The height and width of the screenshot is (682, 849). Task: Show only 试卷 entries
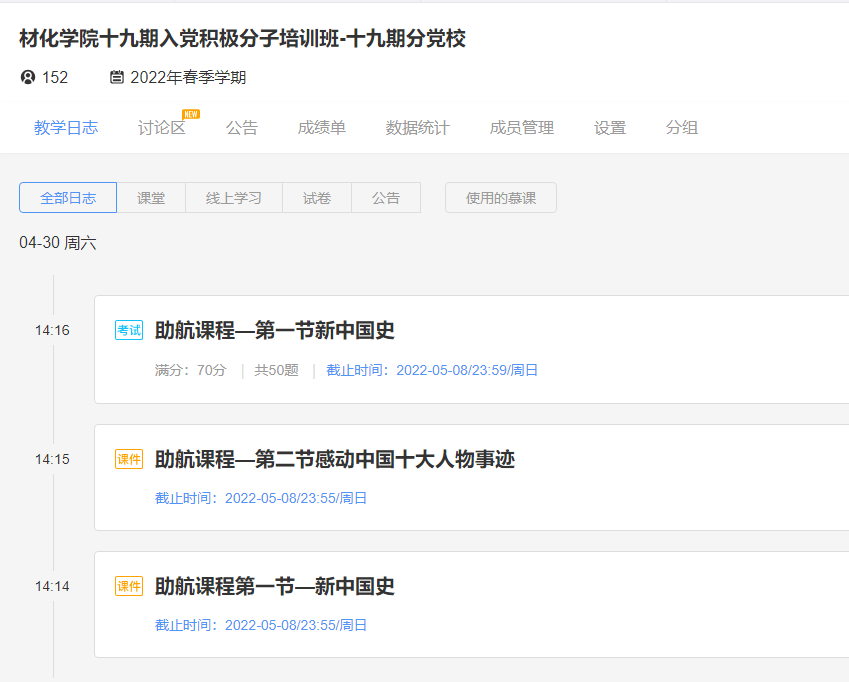click(x=317, y=198)
